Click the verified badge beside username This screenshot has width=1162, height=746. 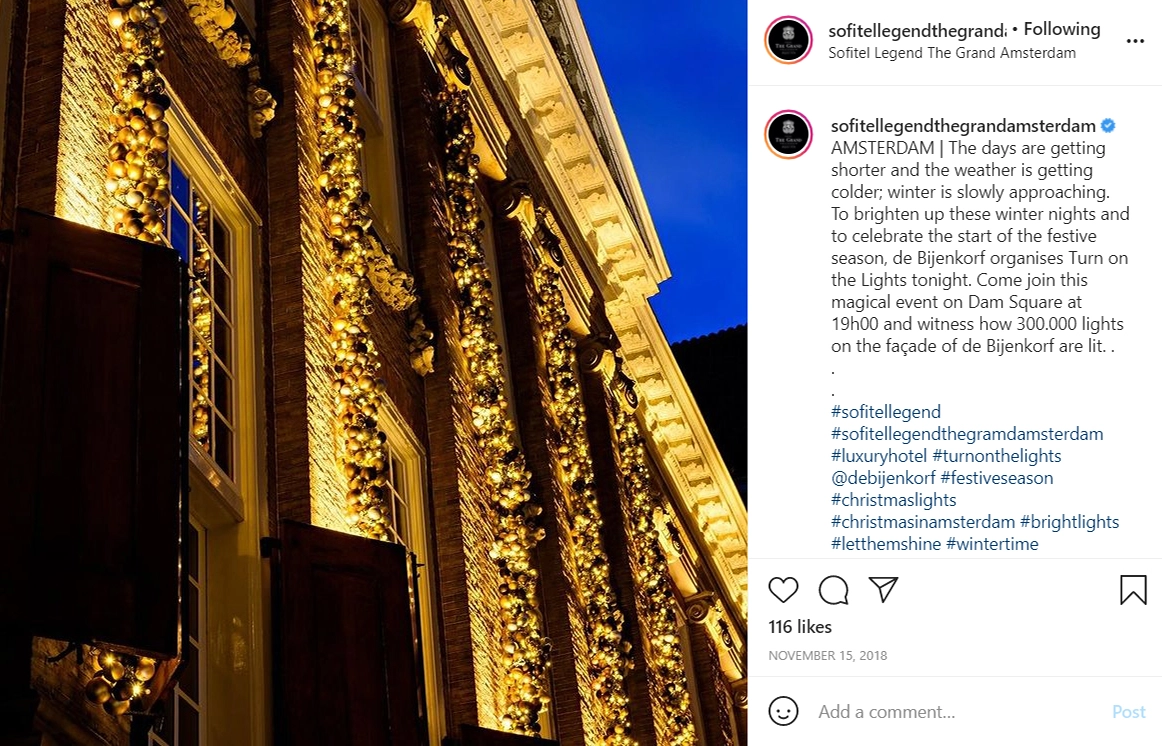coord(1108,126)
